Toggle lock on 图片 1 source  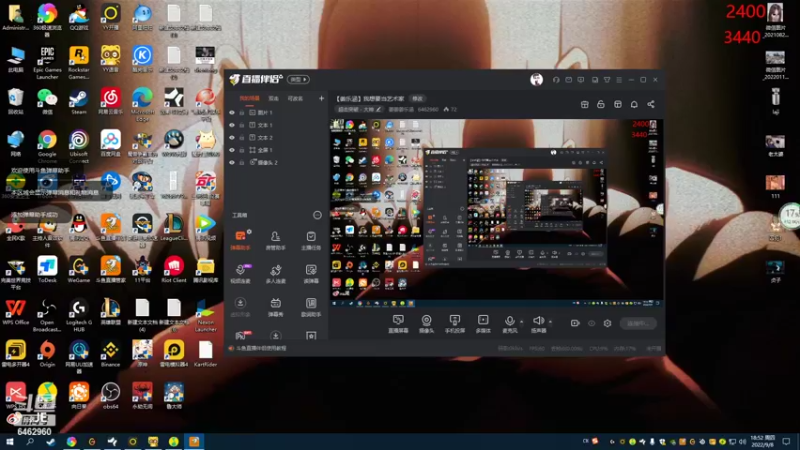(x=242, y=113)
